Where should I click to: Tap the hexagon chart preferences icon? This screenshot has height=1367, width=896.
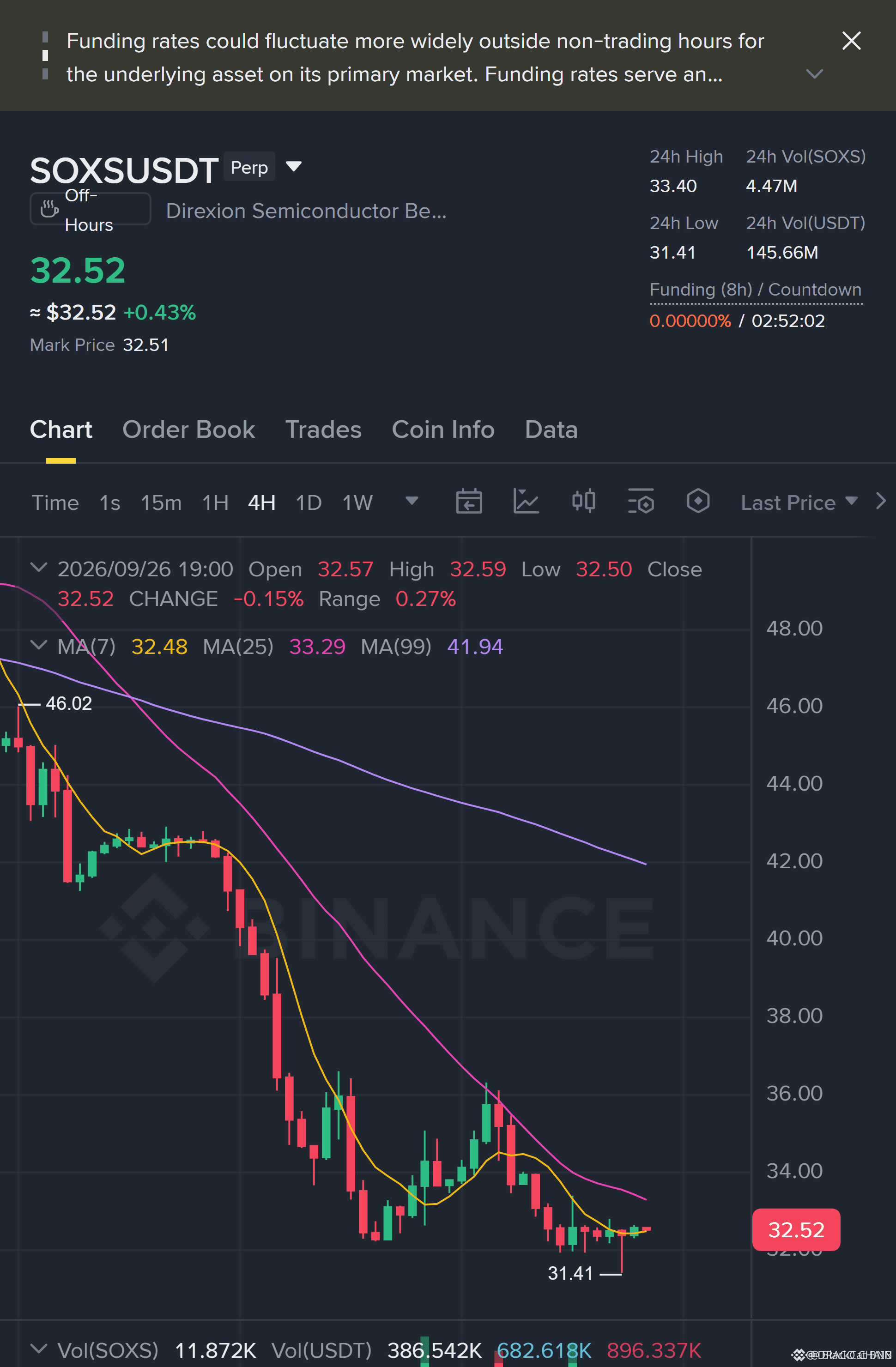[x=698, y=502]
